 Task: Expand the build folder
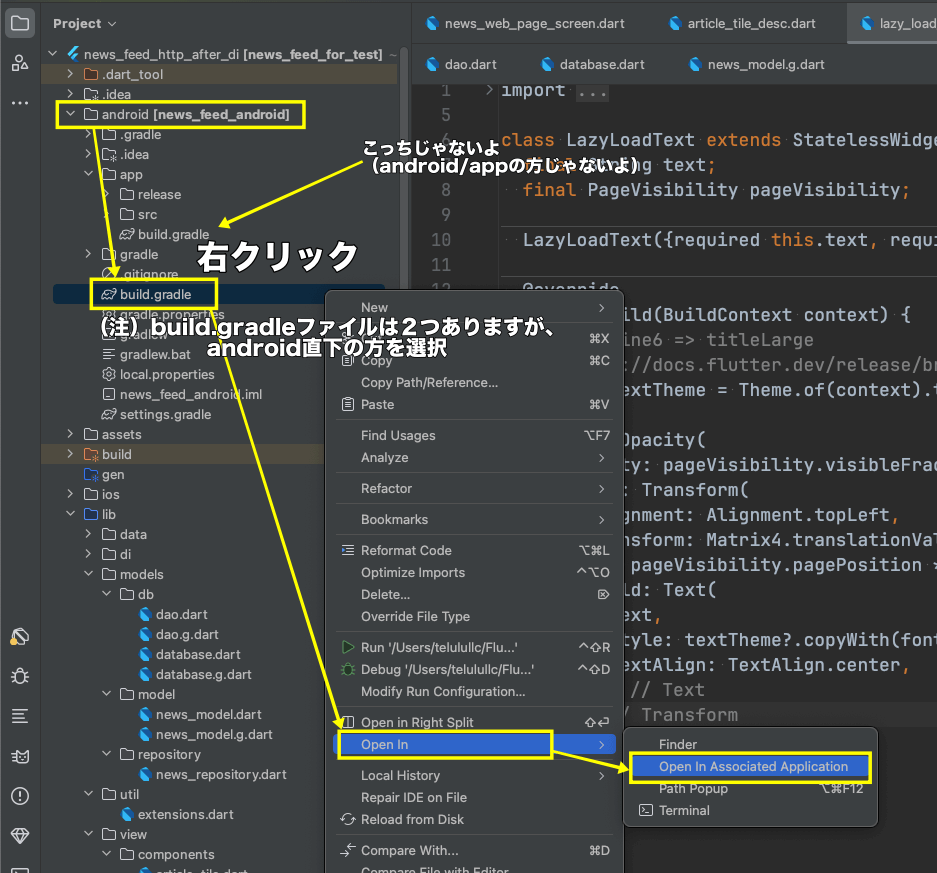pyautogui.click(x=71, y=454)
